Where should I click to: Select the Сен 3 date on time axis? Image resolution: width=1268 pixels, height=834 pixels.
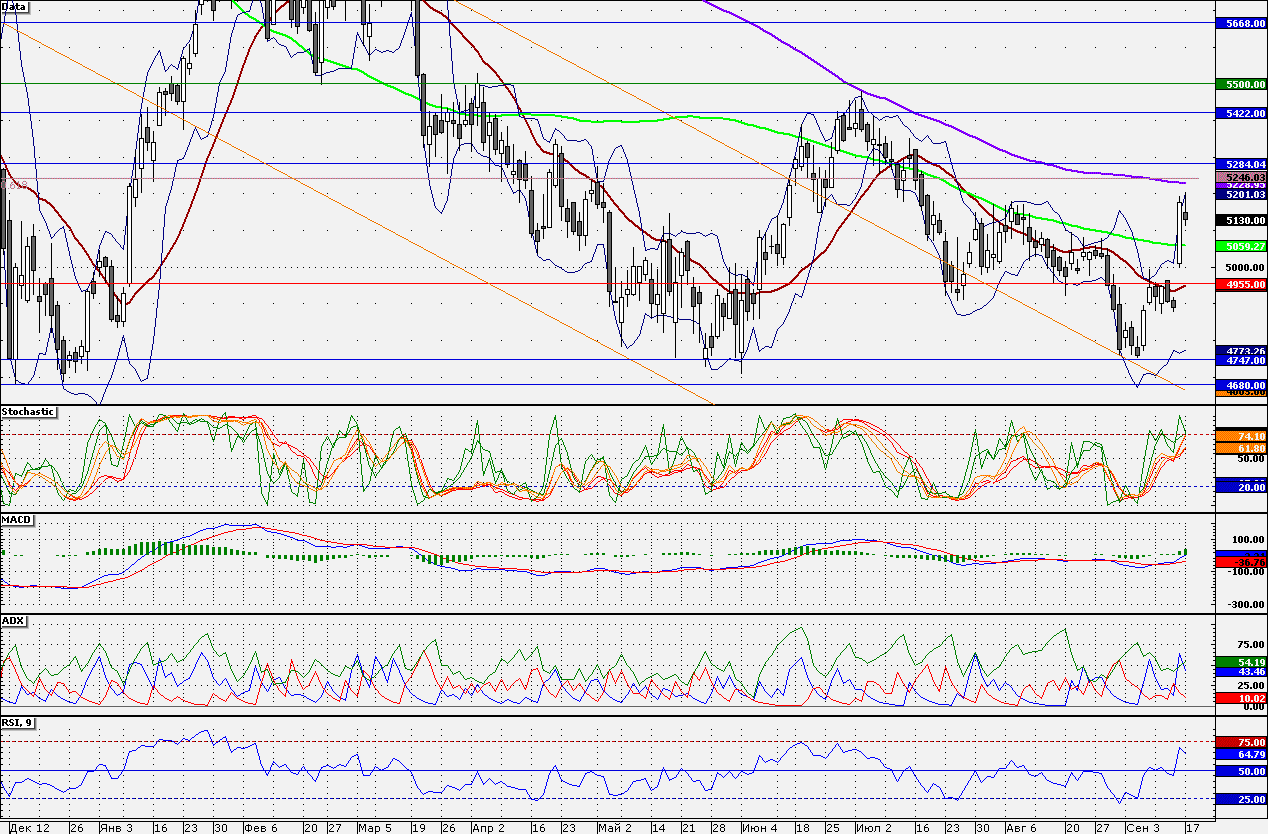1142,828
